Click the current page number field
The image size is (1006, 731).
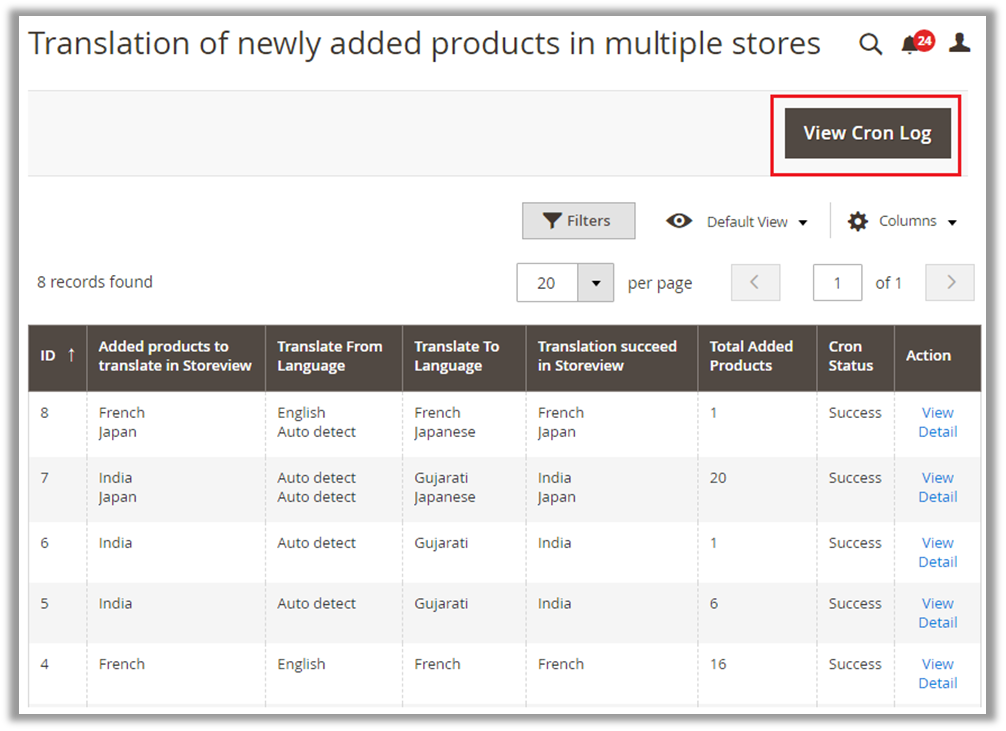837,283
